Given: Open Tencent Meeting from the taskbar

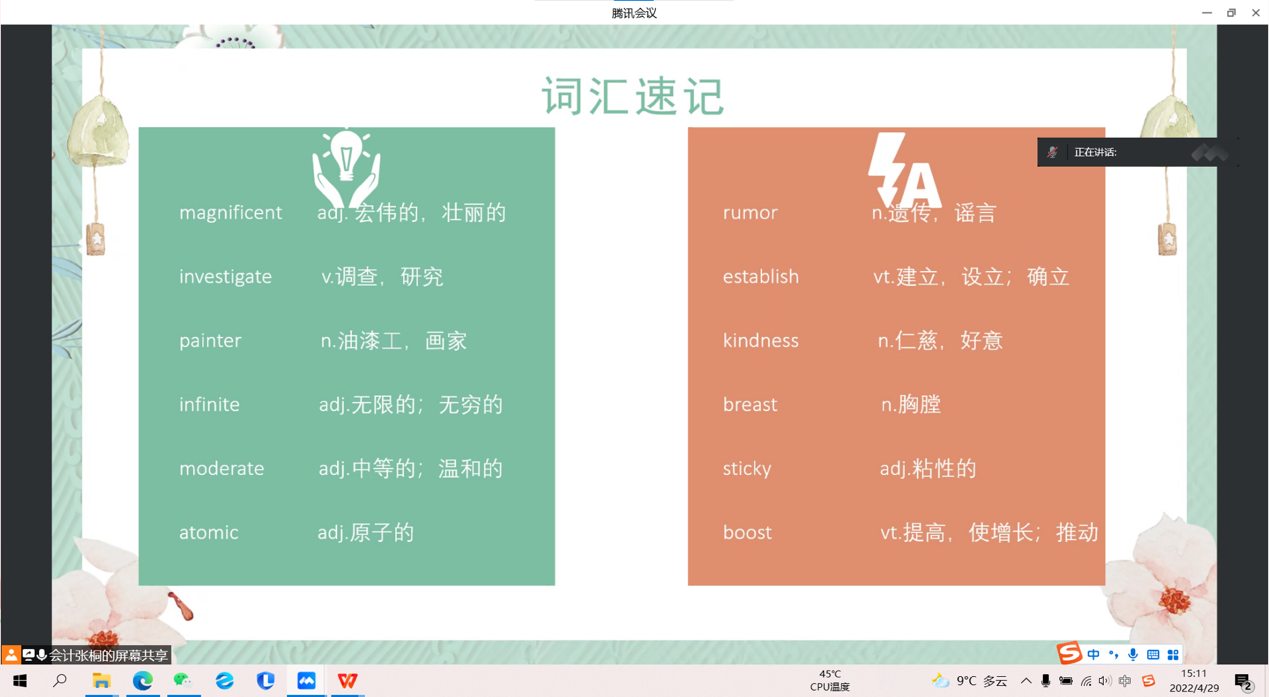Looking at the screenshot, I should coord(306,681).
